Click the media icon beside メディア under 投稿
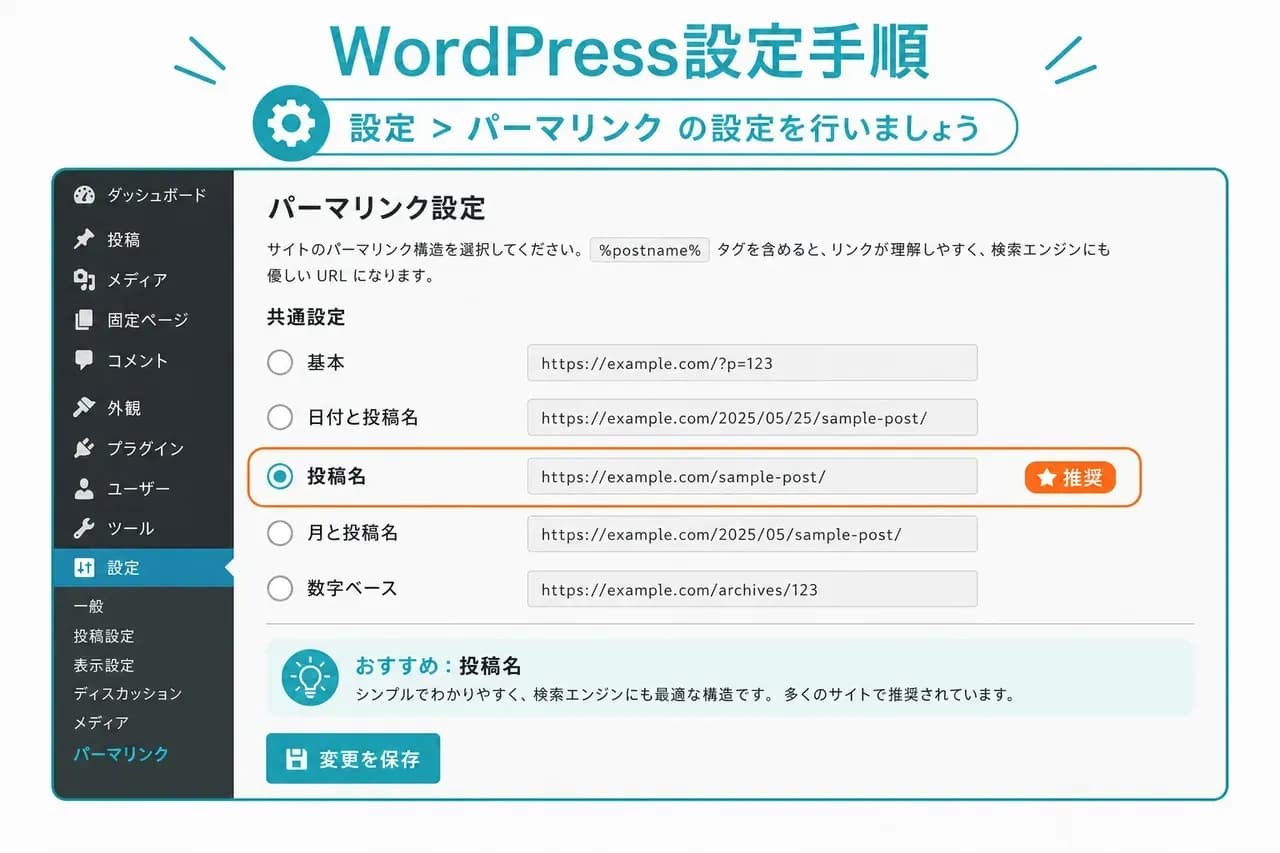 click(x=84, y=280)
